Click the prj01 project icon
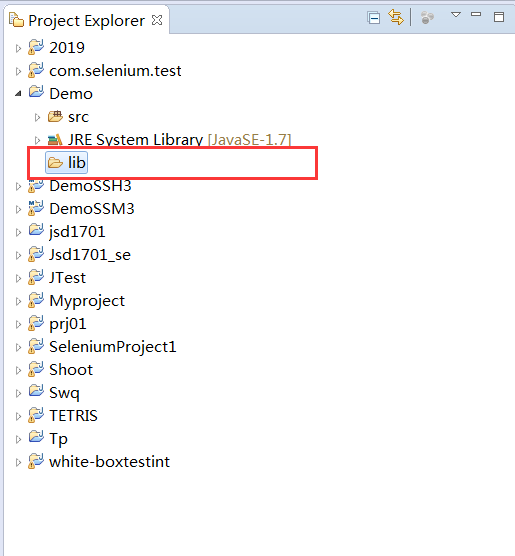Image resolution: width=515 pixels, height=556 pixels. [36, 323]
